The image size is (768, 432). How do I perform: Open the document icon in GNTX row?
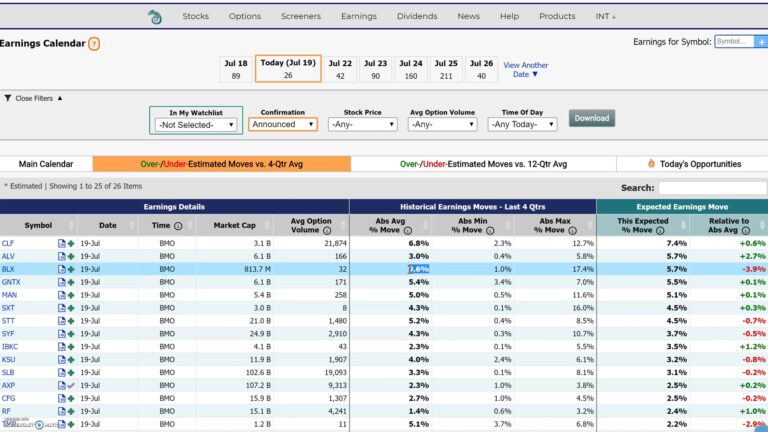click(61, 282)
